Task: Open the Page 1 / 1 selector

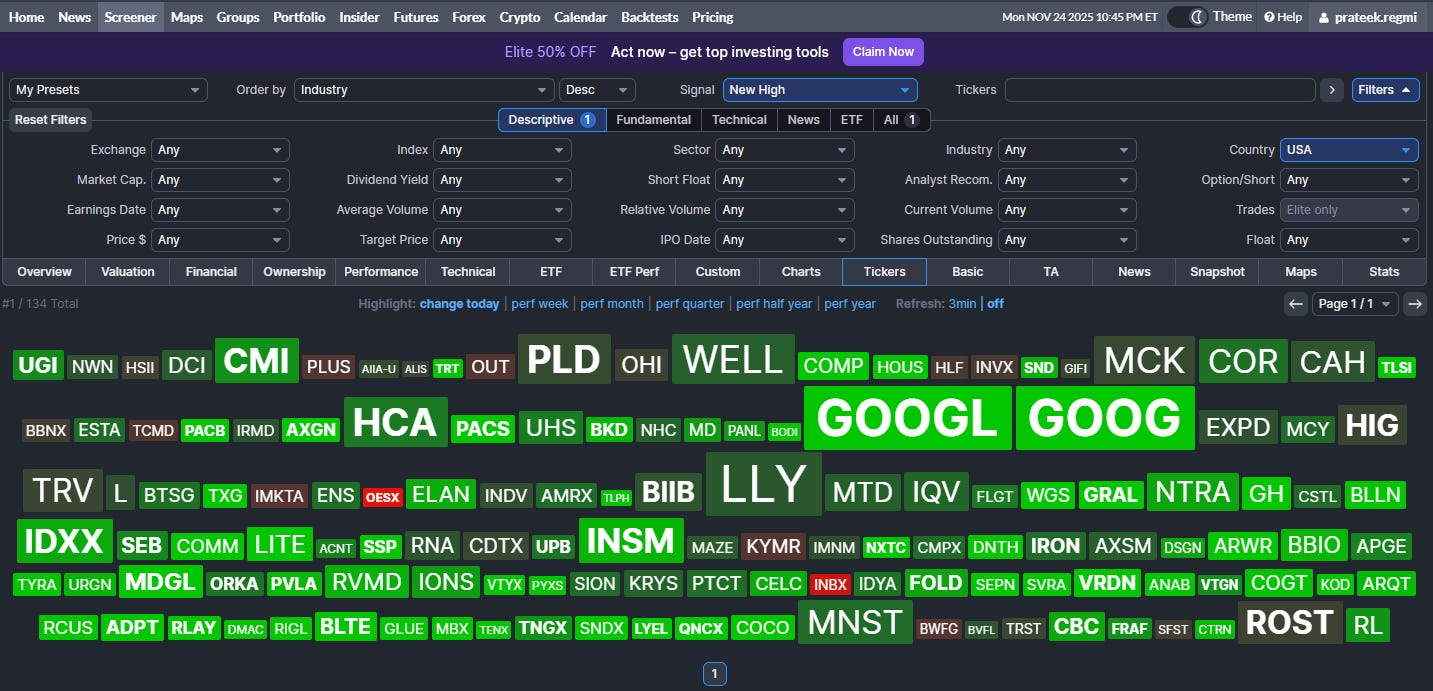Action: (1355, 304)
